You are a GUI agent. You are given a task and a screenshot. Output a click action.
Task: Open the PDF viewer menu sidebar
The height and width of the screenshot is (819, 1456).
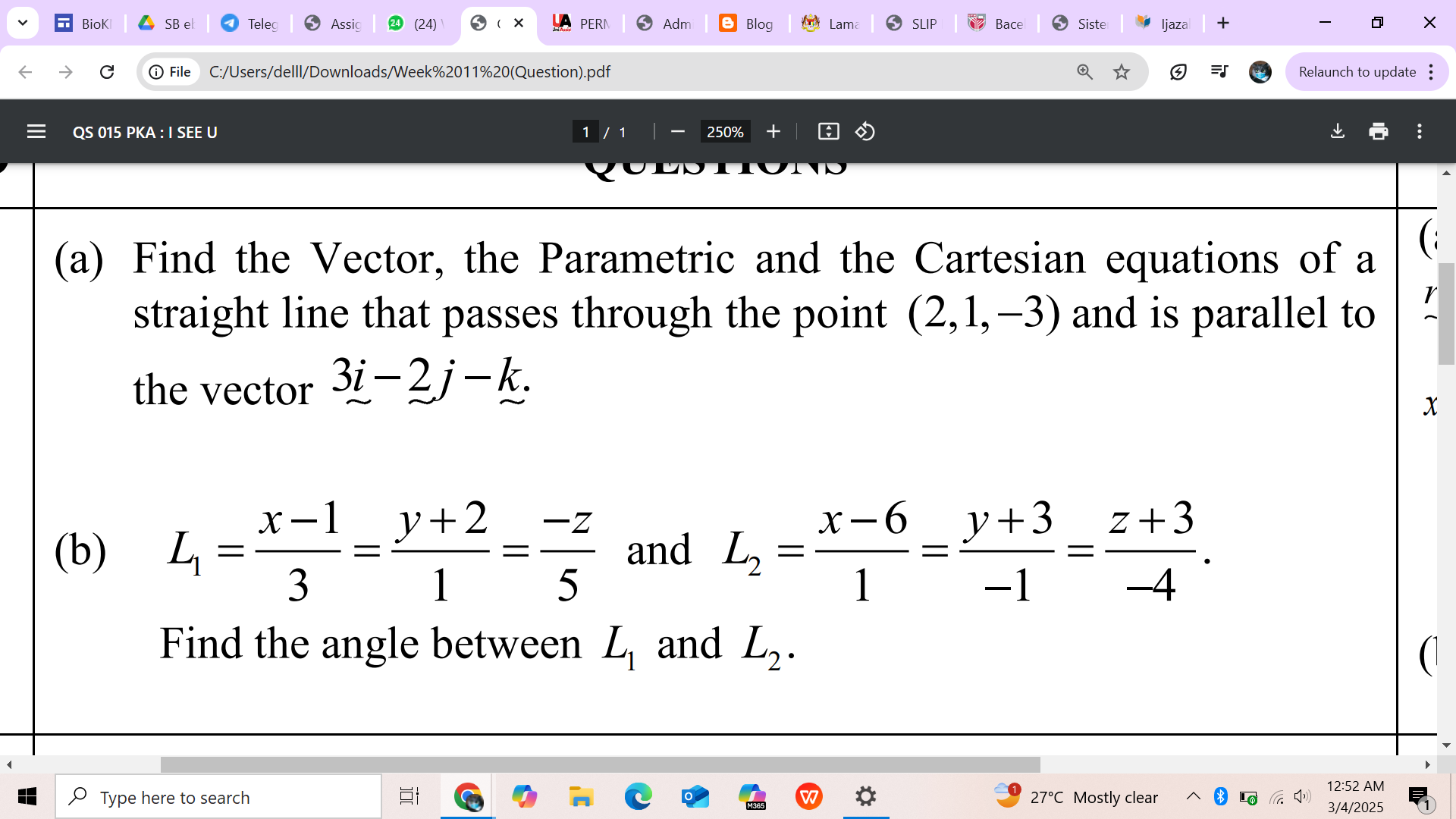36,131
